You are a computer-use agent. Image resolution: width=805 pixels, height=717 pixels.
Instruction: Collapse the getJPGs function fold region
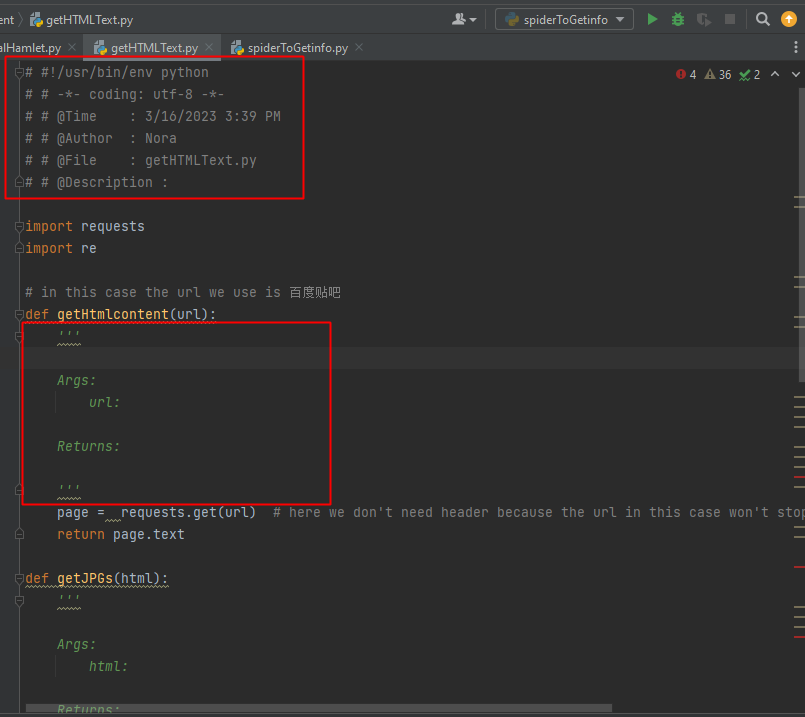pyautogui.click(x=18, y=578)
